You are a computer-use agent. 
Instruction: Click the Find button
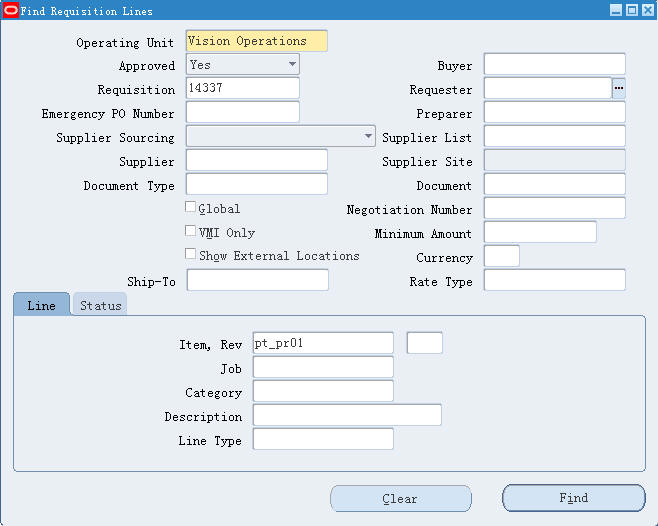(574, 498)
